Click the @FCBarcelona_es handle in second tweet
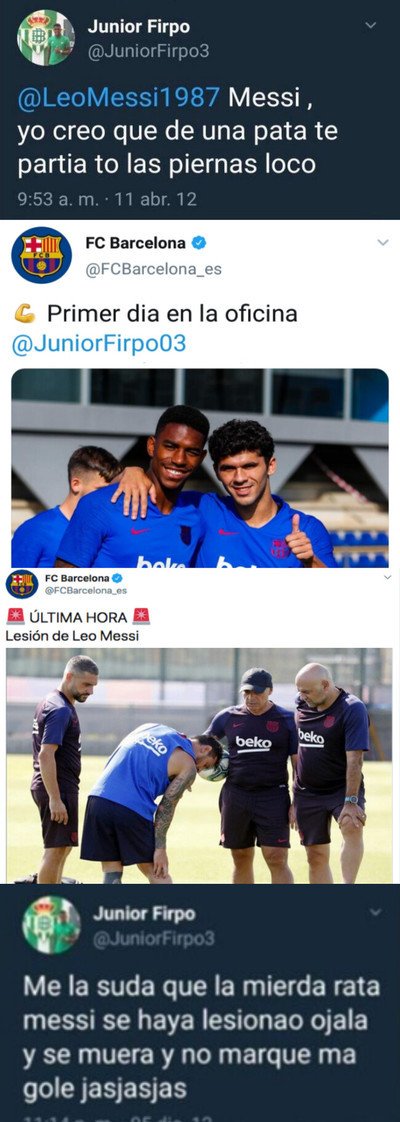 coord(153,269)
